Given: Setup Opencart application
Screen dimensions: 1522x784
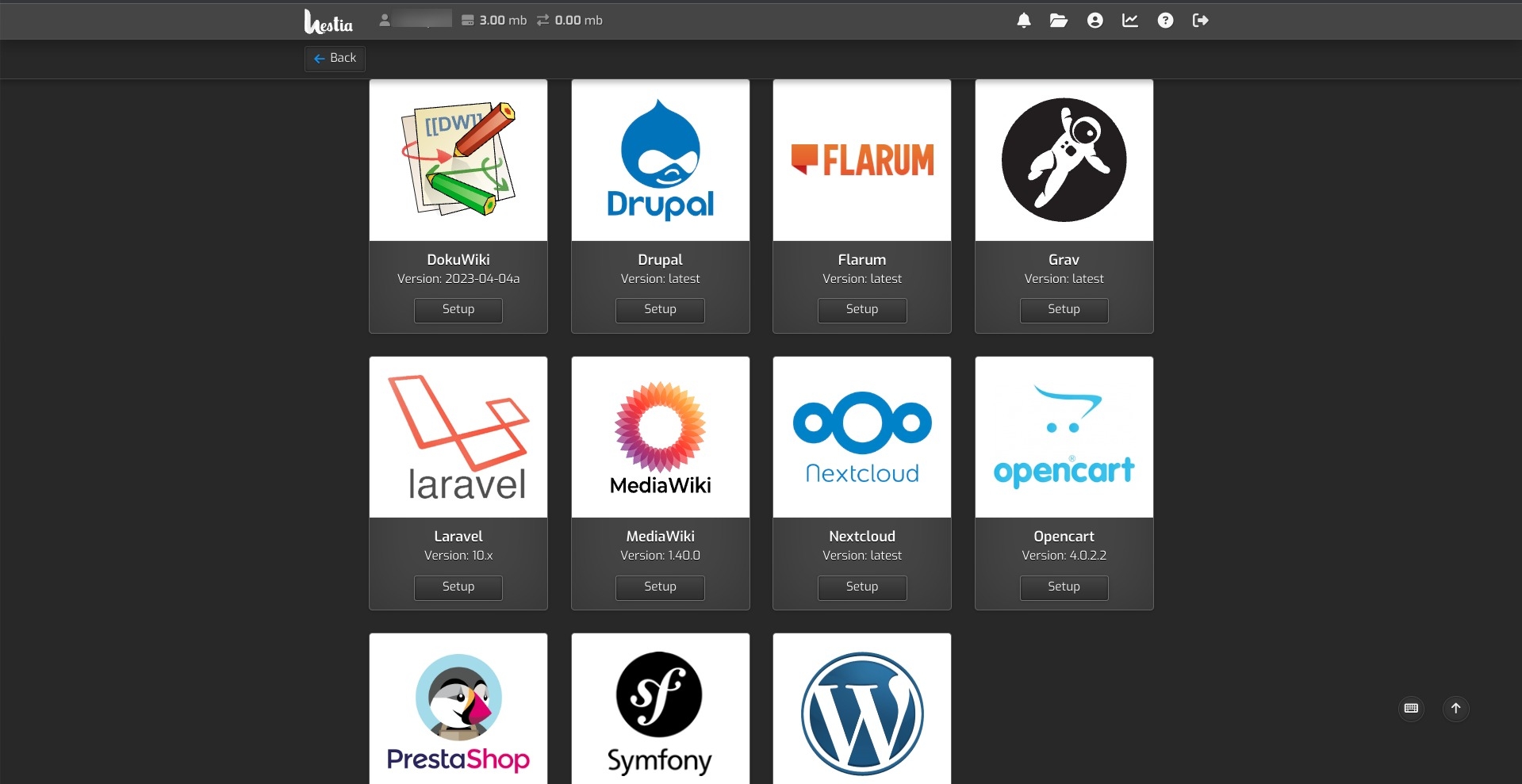Looking at the screenshot, I should click(x=1064, y=587).
